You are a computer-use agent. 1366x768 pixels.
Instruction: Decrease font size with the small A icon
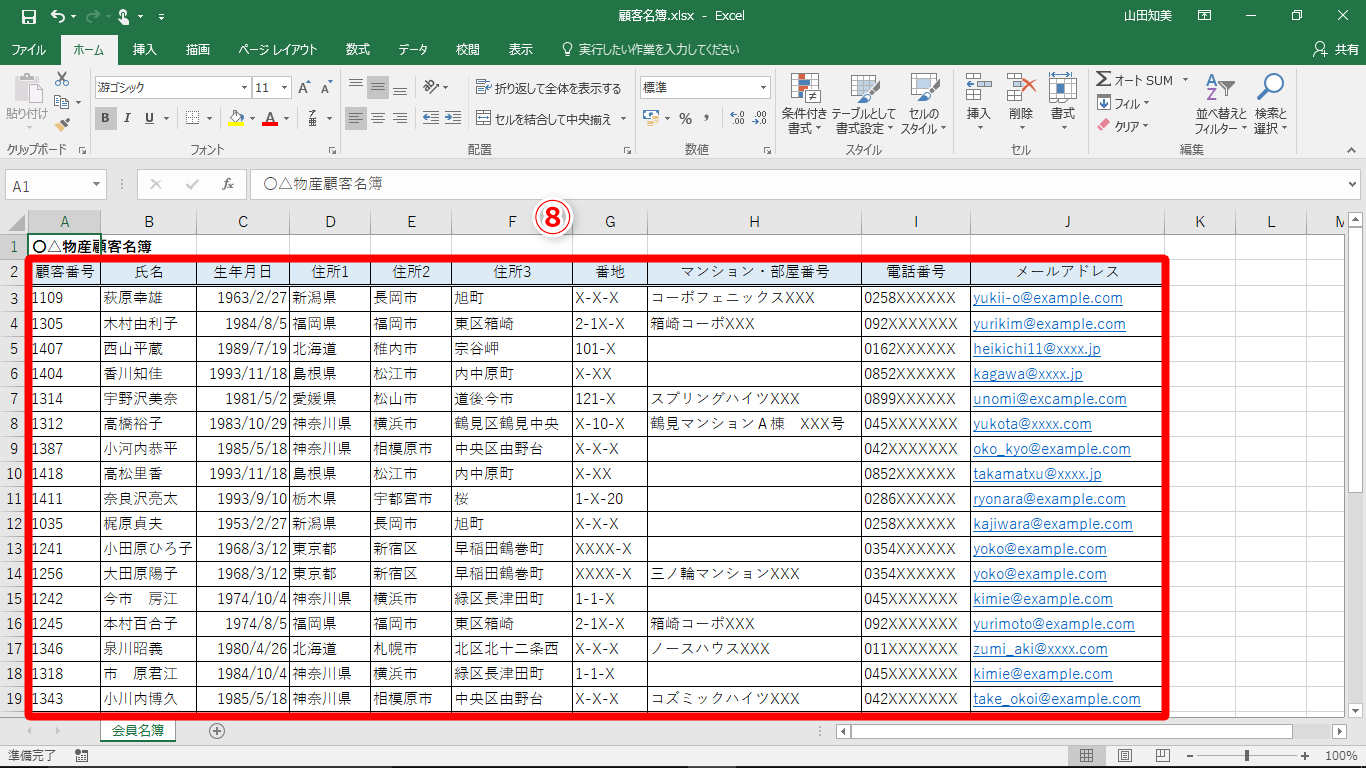click(x=328, y=88)
